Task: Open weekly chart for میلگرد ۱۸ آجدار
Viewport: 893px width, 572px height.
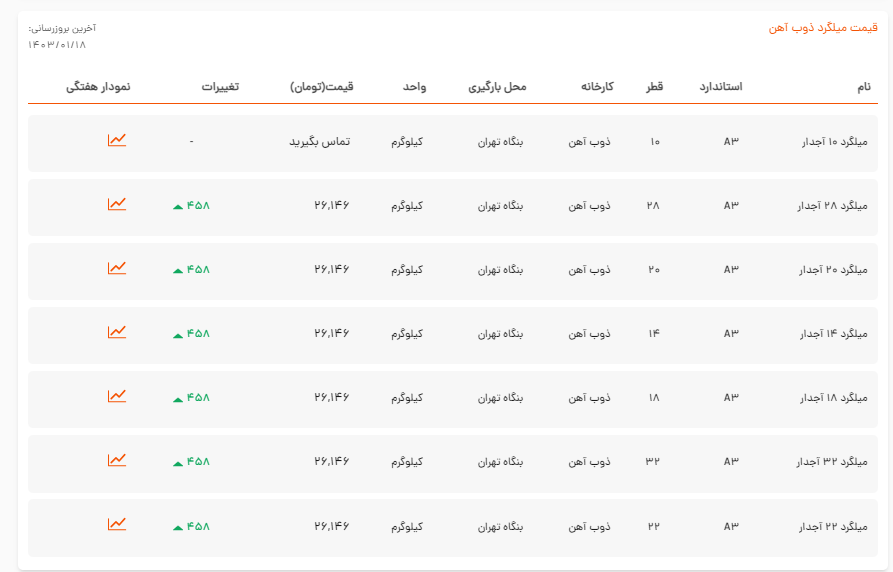Action: 117,396
